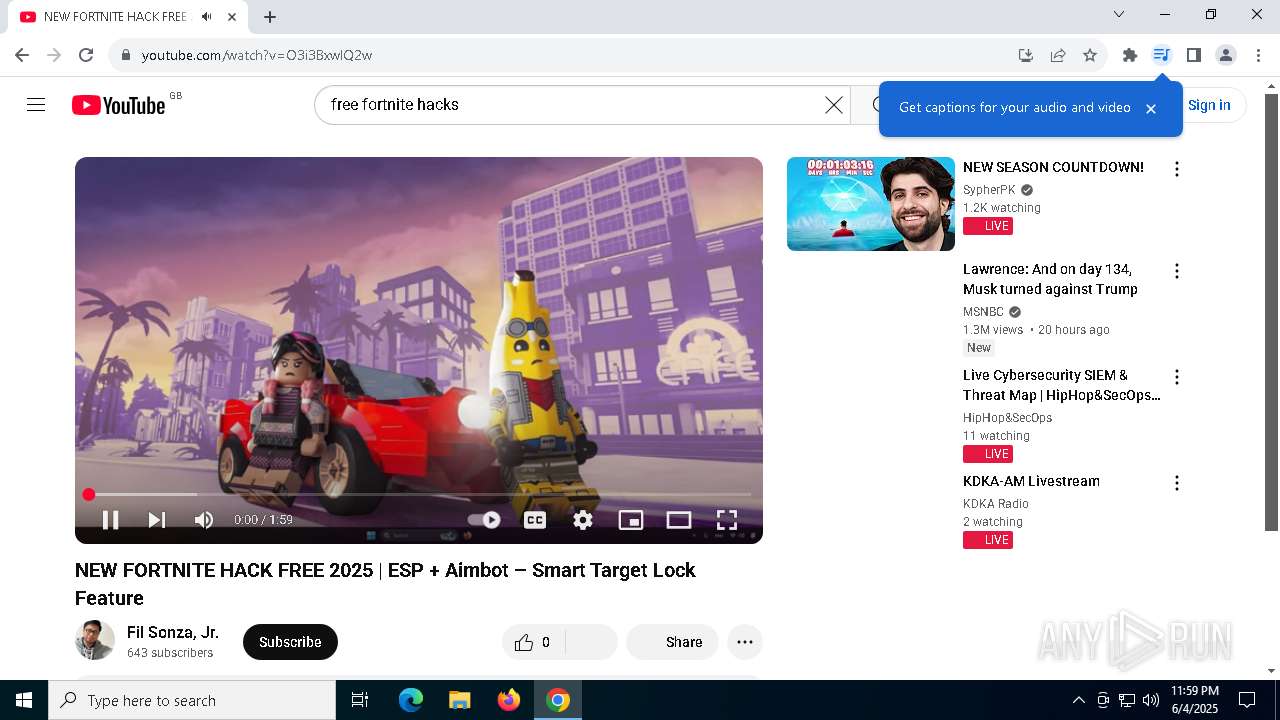Click the red progress bar scrubber
Image resolution: width=1280 pixels, height=720 pixels.
pyautogui.click(x=89, y=494)
